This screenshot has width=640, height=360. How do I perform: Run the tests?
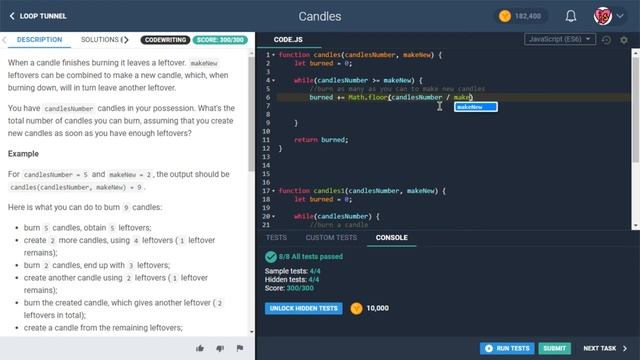point(507,348)
